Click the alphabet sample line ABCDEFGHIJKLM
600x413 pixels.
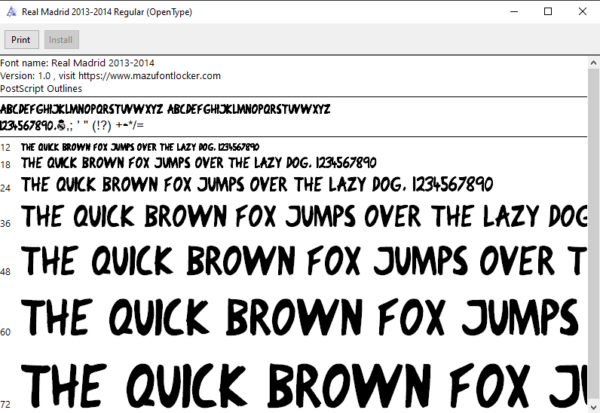[165, 109]
